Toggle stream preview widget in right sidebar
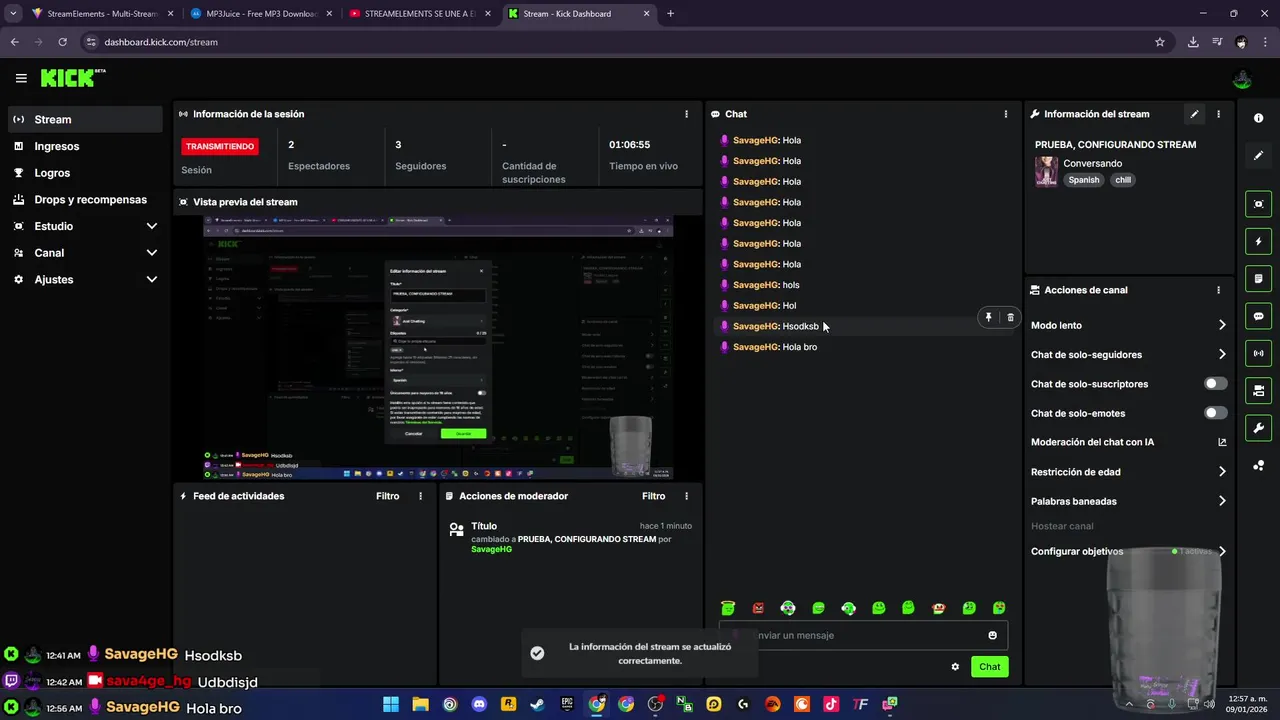 pyautogui.click(x=1258, y=204)
